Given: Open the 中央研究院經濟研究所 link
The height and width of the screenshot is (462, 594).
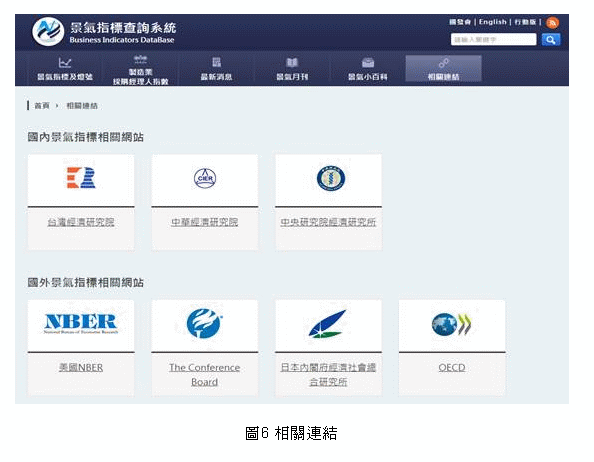Looking at the screenshot, I should point(328,222).
